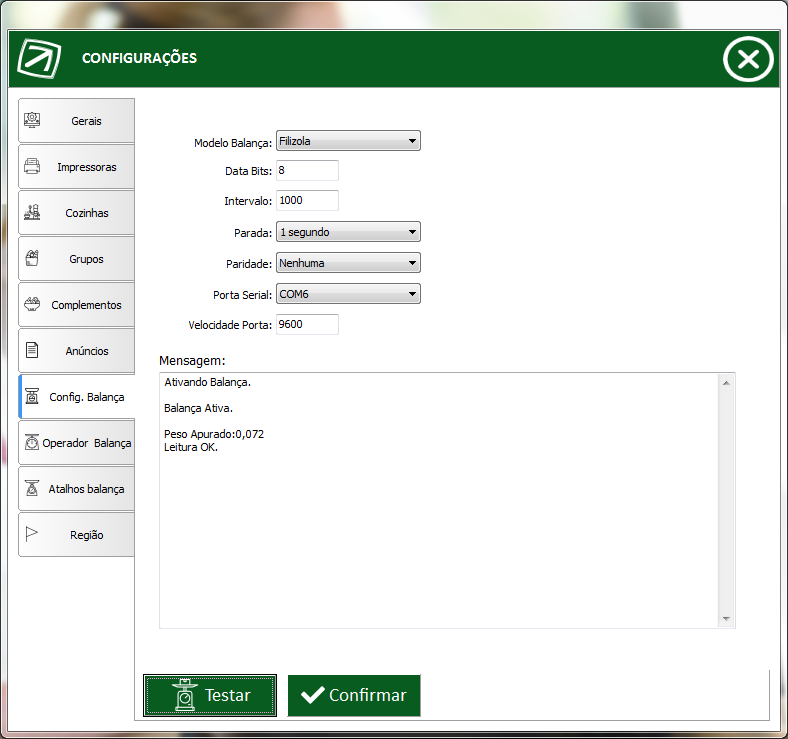788x739 pixels.
Task: Click the bowl icon beside Complementos
Action: click(x=32, y=304)
